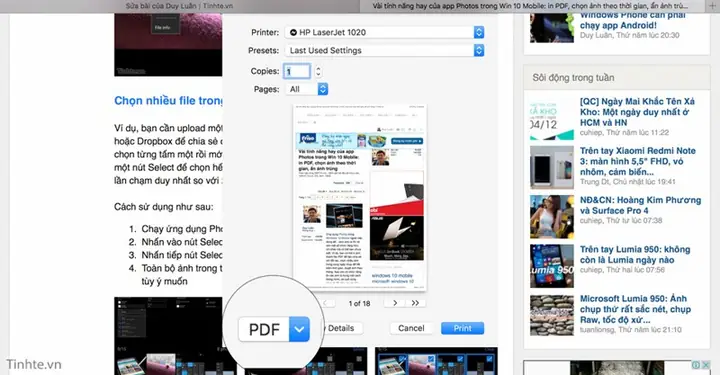Screen dimensions: 720x375
Task: Open the Pages dropdown set to All
Action: click(307, 90)
